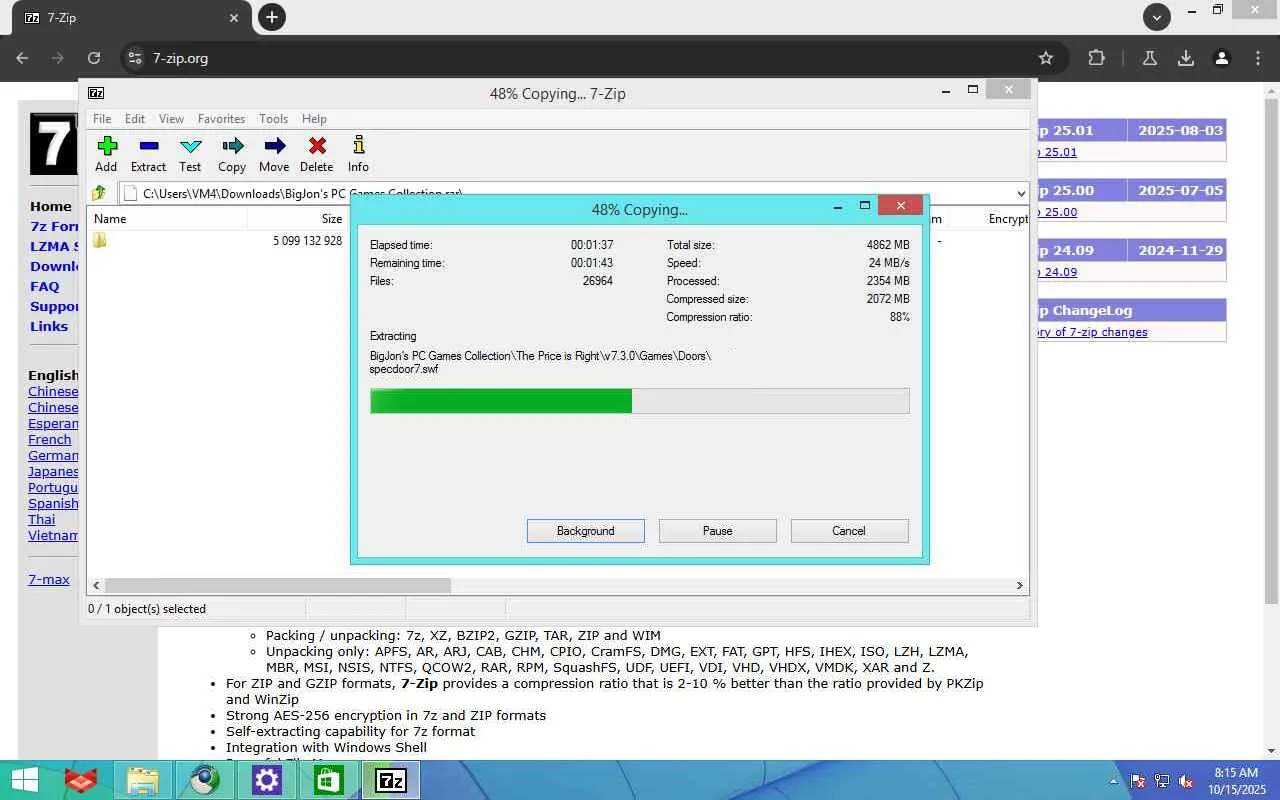Follow the Links link in the sidebar
This screenshot has height=800, width=1280.
(x=49, y=326)
